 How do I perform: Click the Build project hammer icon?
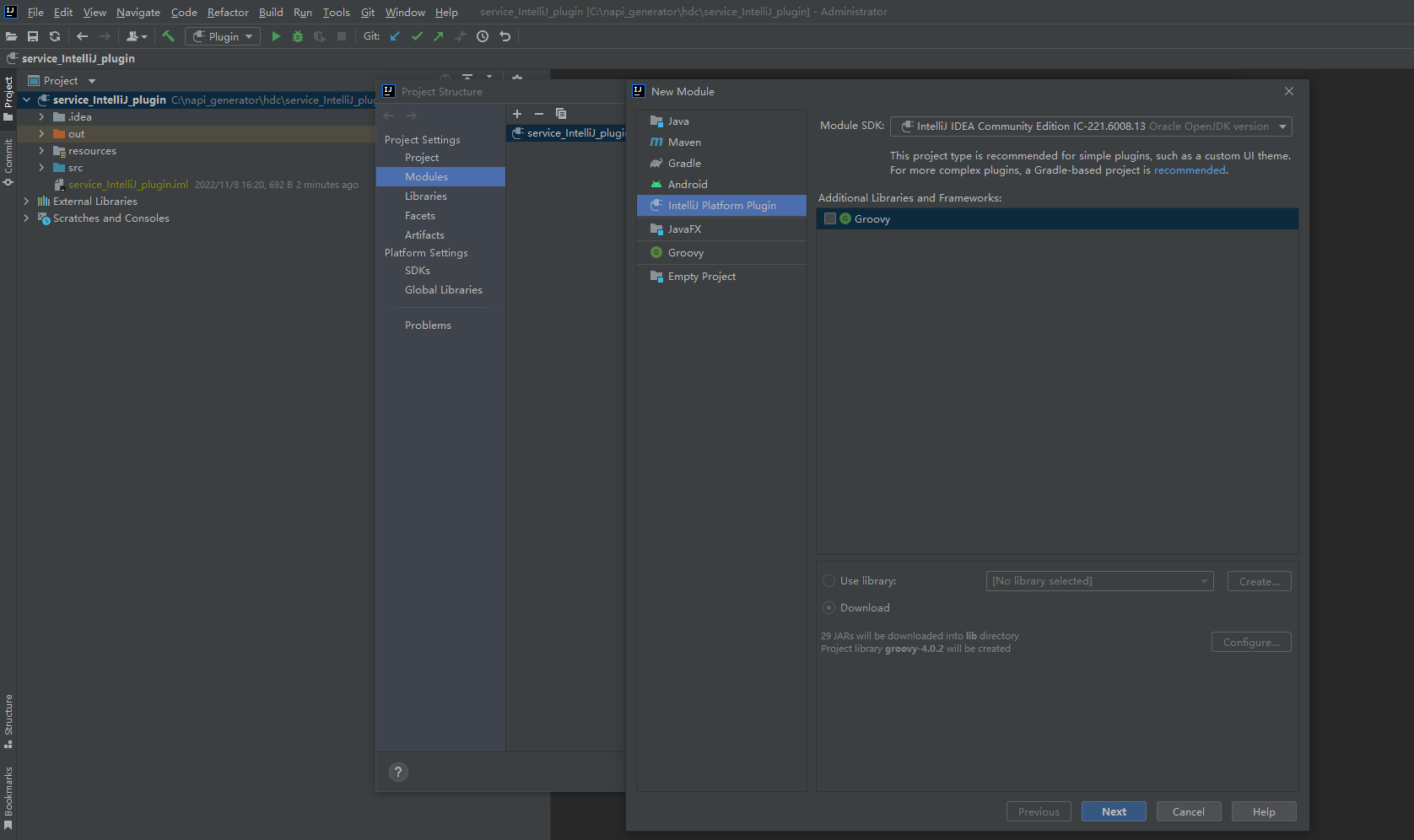[169, 36]
